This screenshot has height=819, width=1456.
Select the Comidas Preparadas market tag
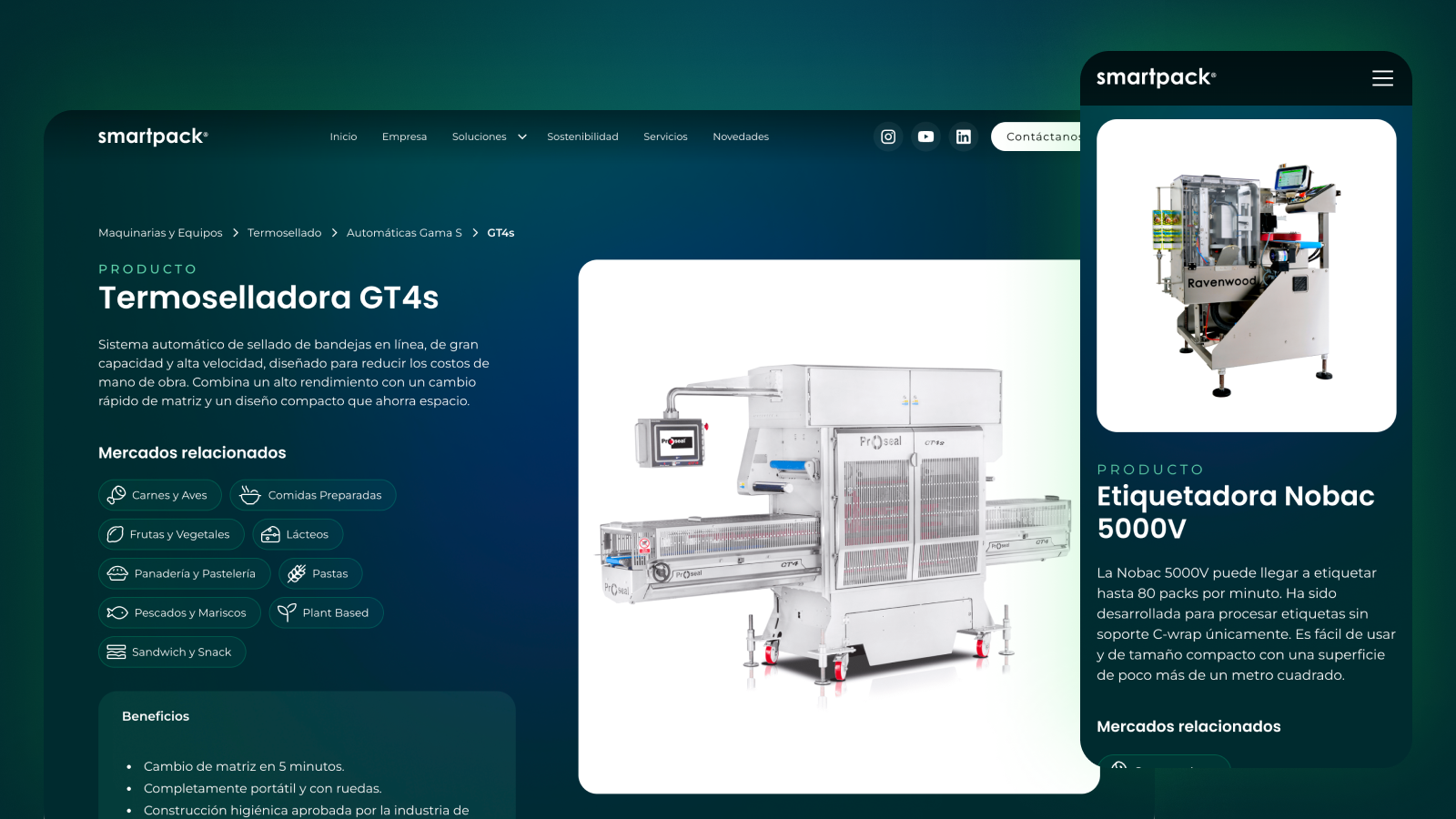313,495
